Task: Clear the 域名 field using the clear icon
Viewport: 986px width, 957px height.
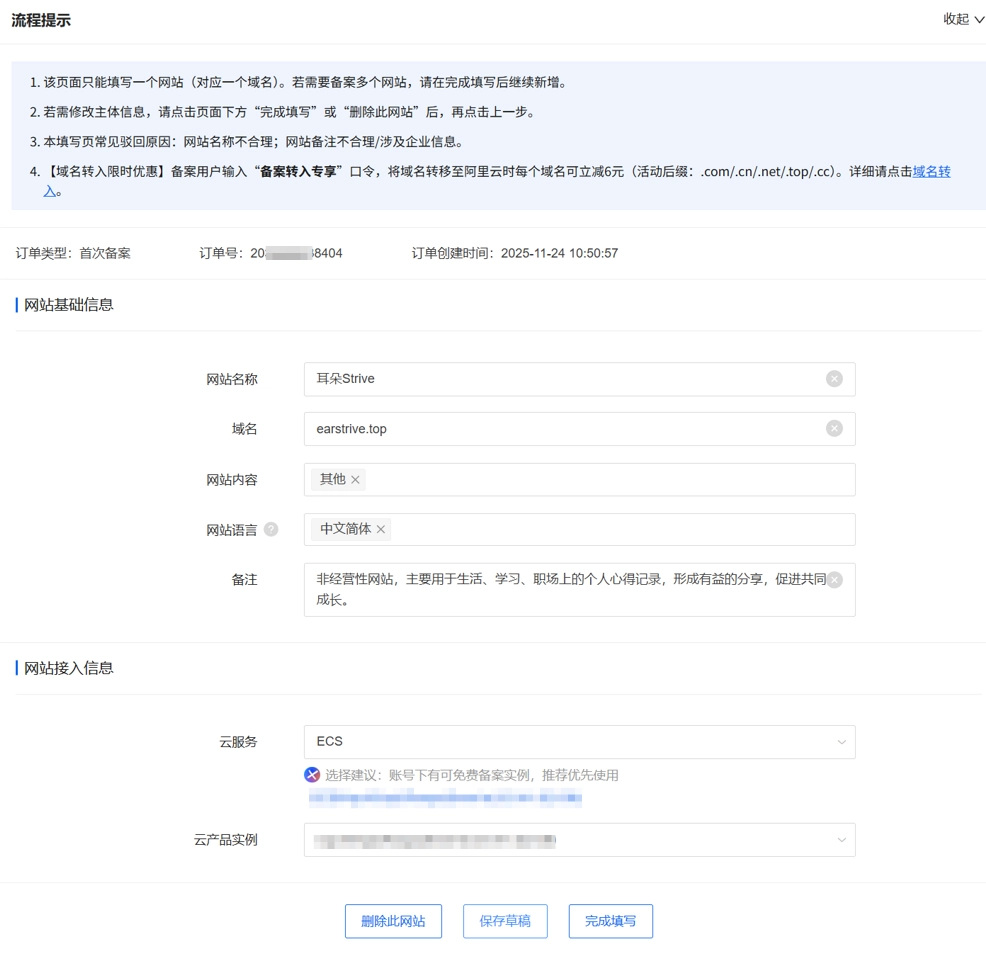Action: click(834, 428)
